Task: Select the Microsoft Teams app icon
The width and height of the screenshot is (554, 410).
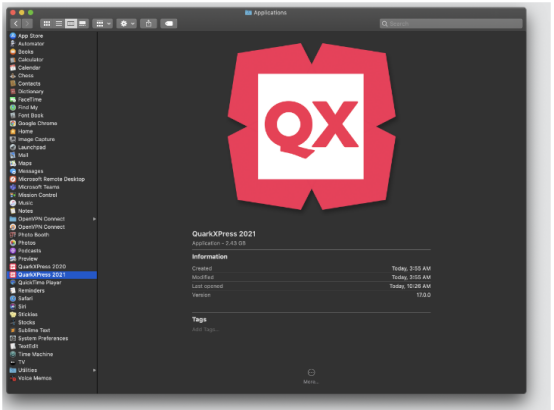Action: click(13, 187)
